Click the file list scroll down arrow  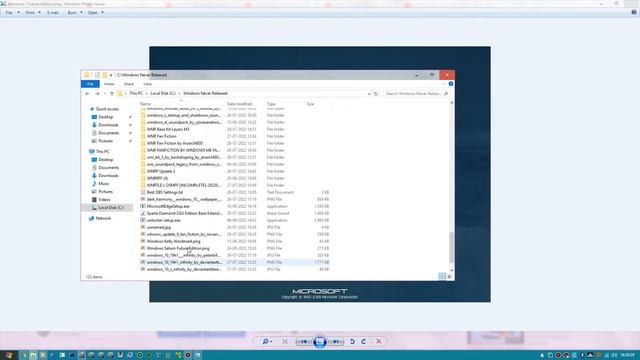pos(451,270)
